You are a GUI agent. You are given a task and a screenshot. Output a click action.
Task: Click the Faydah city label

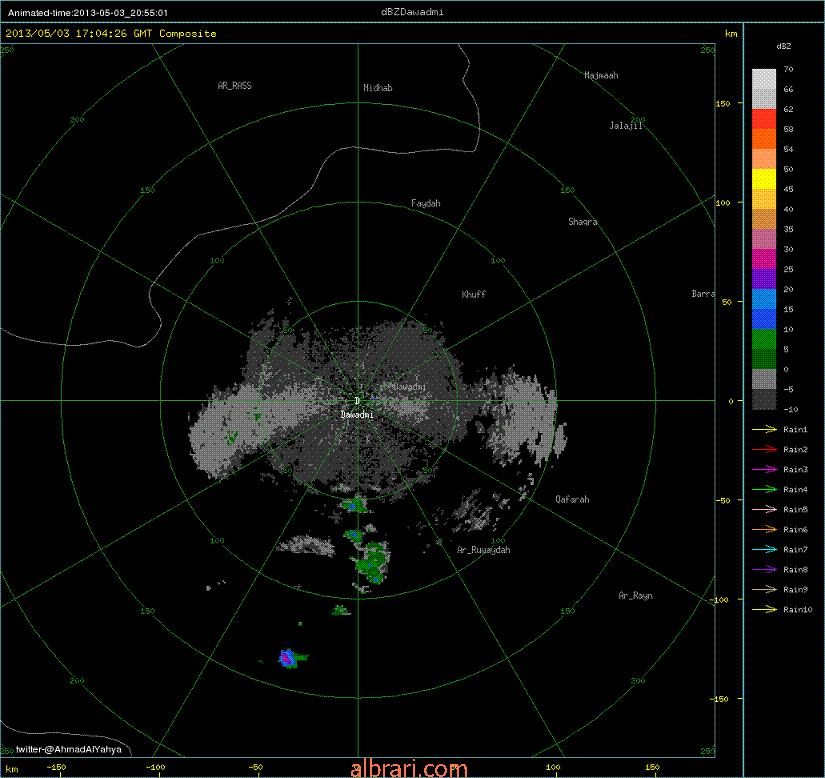(x=426, y=203)
